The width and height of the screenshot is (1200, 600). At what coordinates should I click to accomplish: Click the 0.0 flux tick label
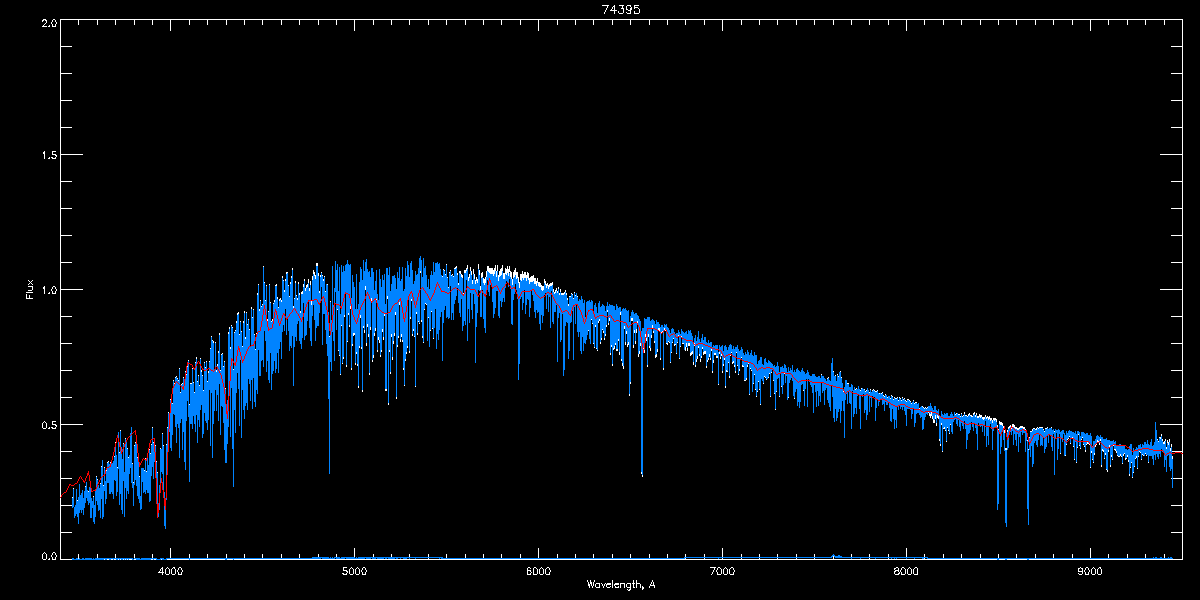(x=48, y=554)
